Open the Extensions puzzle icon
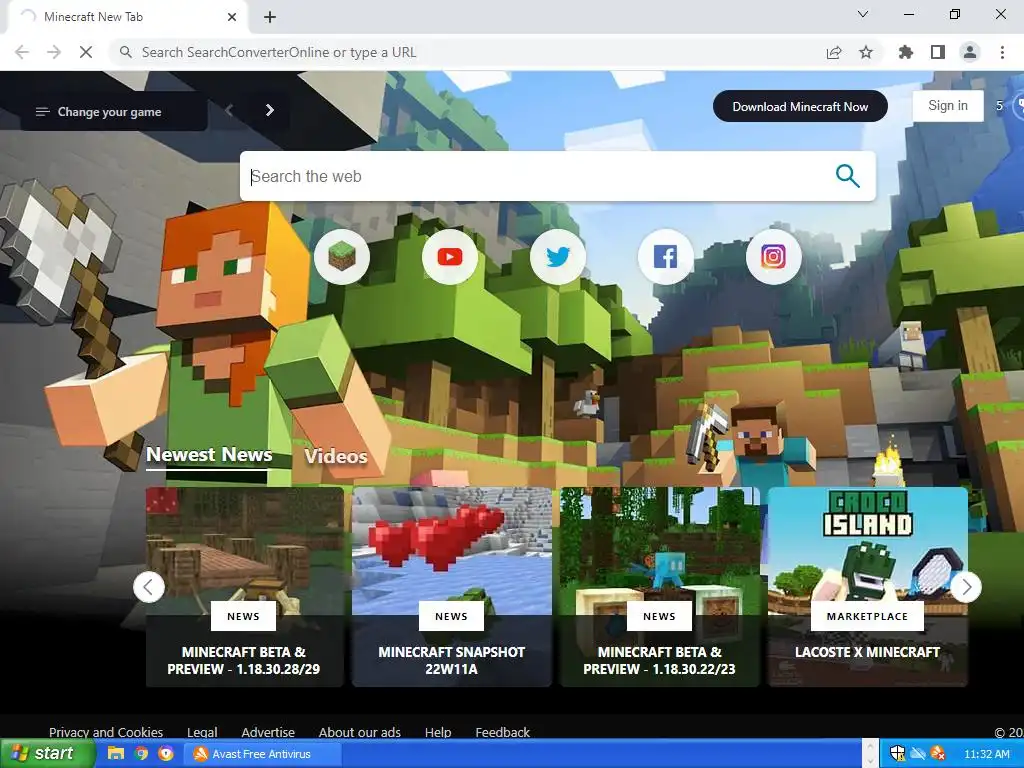This screenshot has width=1024, height=768. [906, 52]
